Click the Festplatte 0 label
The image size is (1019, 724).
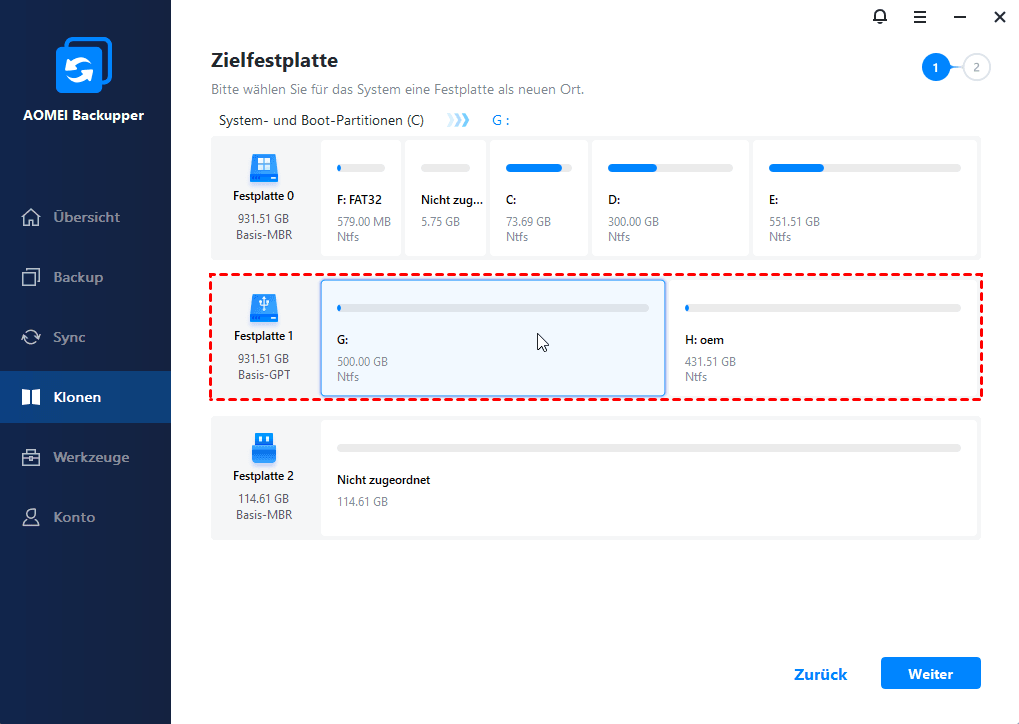point(263,196)
